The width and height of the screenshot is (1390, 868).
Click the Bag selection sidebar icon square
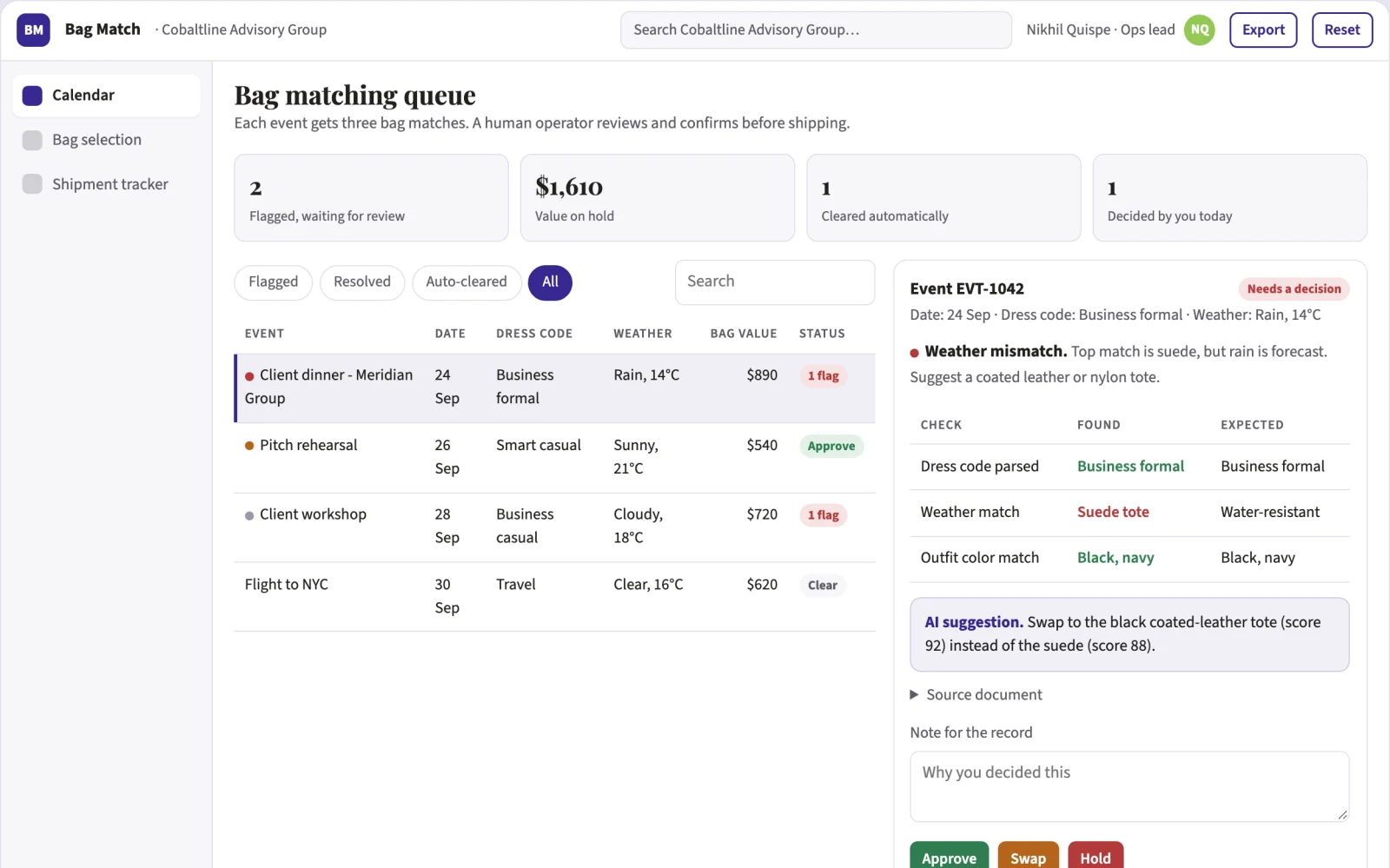coord(32,140)
